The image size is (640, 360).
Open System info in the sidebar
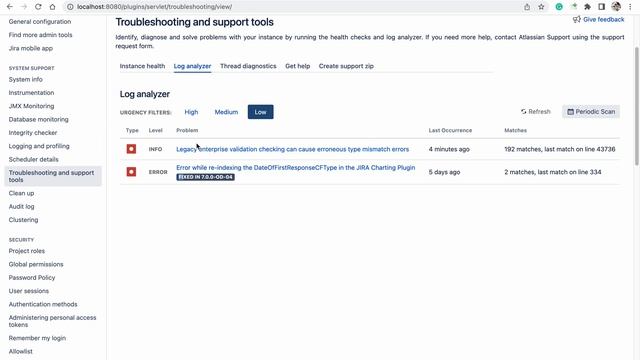click(x=26, y=79)
